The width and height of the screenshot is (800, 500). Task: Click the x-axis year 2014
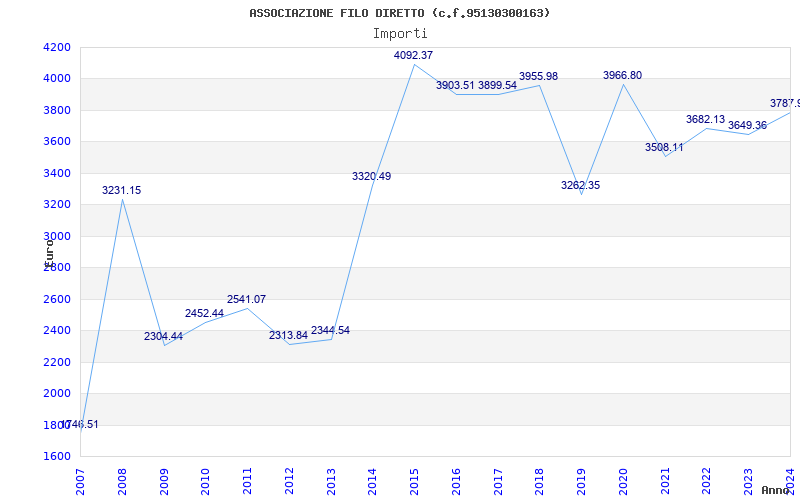tap(372, 481)
